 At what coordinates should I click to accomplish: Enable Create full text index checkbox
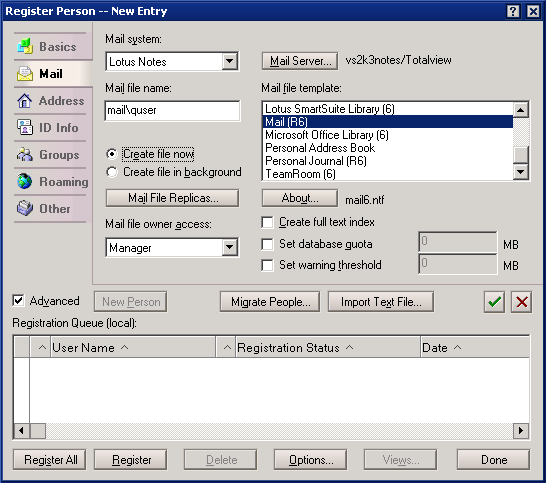coord(267,223)
